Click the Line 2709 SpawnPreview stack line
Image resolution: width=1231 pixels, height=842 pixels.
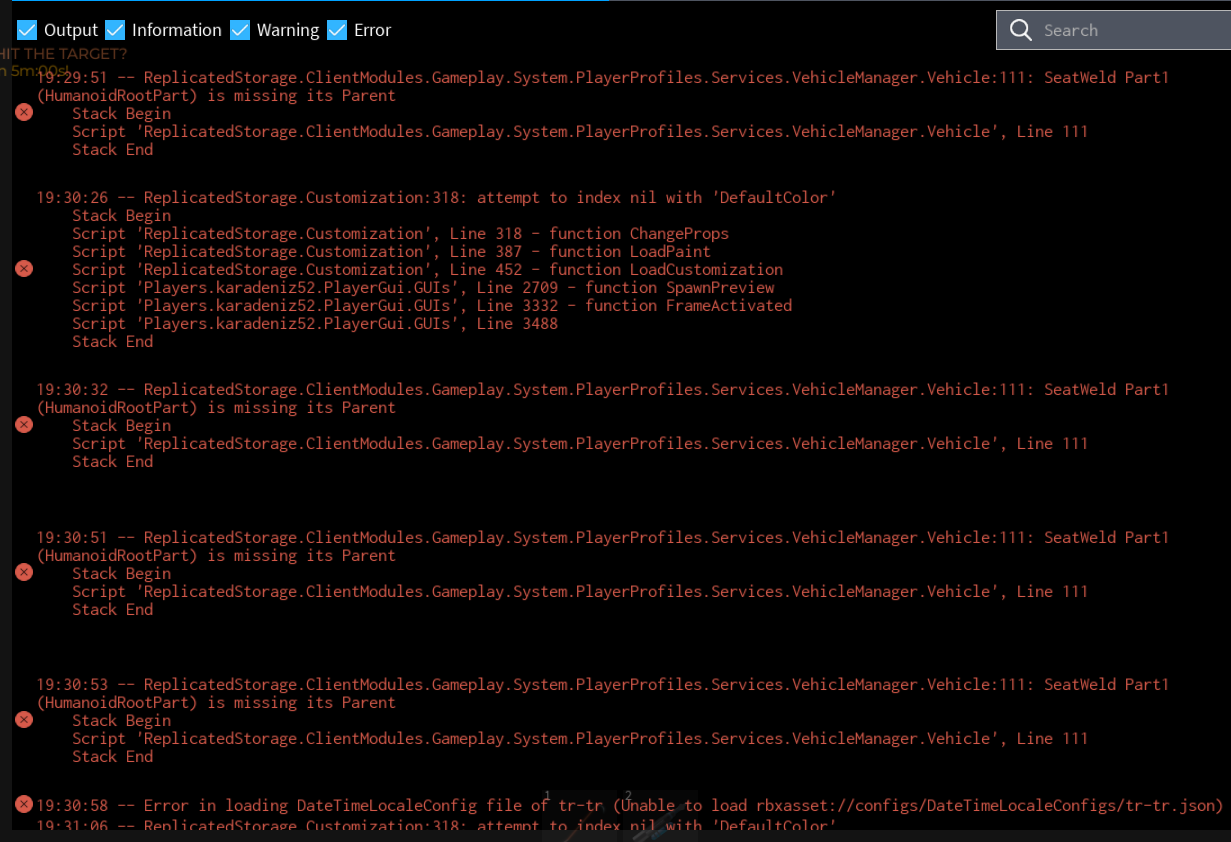423,287
